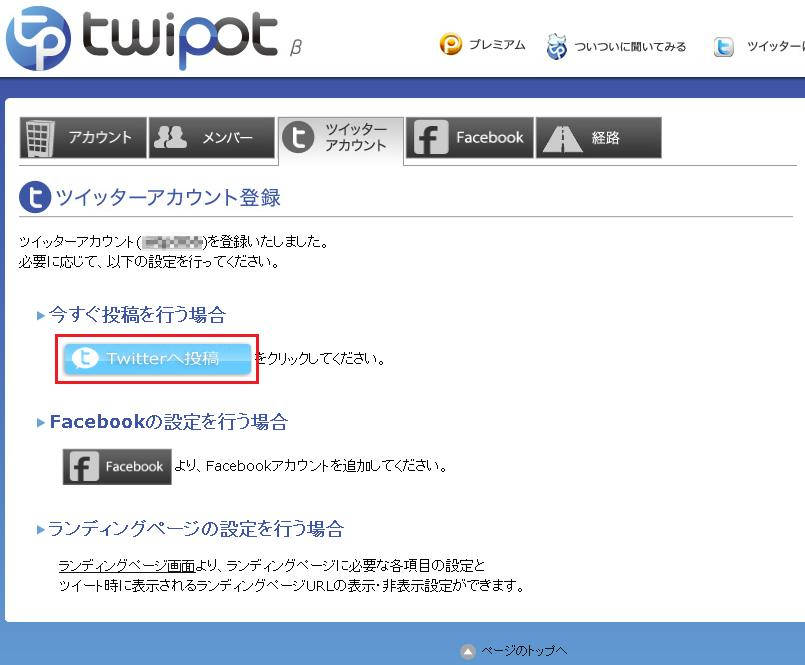Click the 必要に応じて、以下の設定を行ってください。 text
Screen dimensions: 805x665
[x=149, y=262]
